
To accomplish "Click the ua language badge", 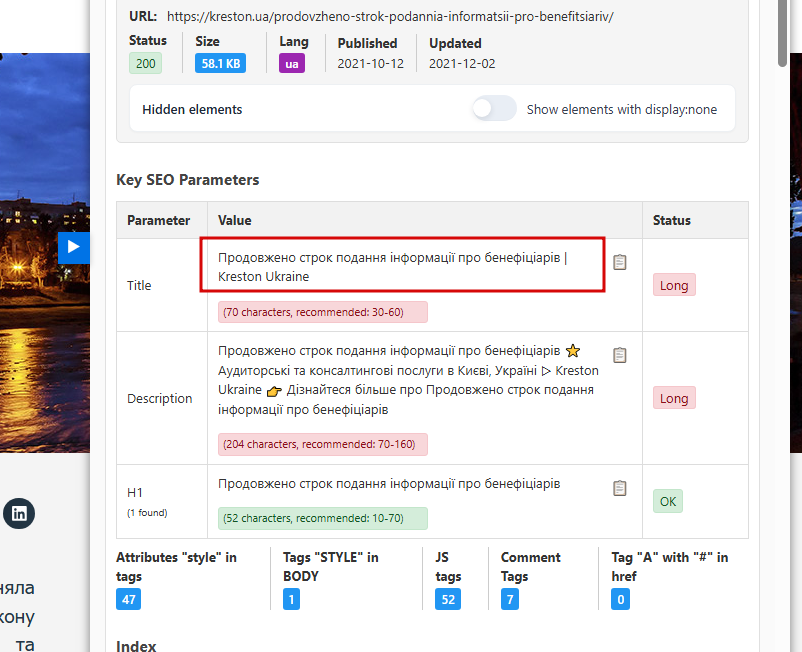I will point(292,63).
